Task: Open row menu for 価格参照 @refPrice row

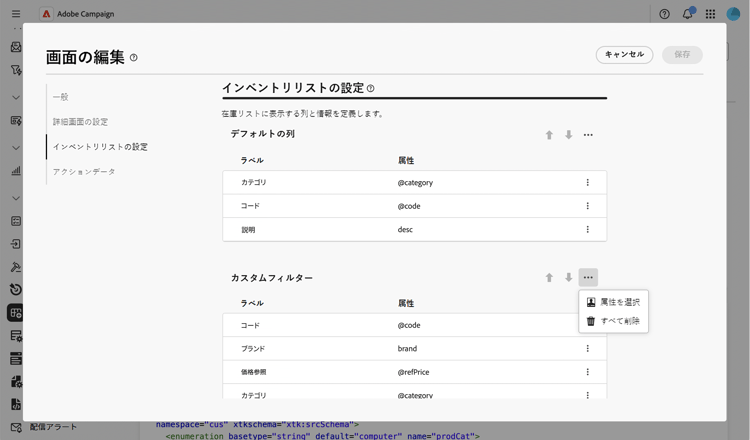Action: coord(587,372)
